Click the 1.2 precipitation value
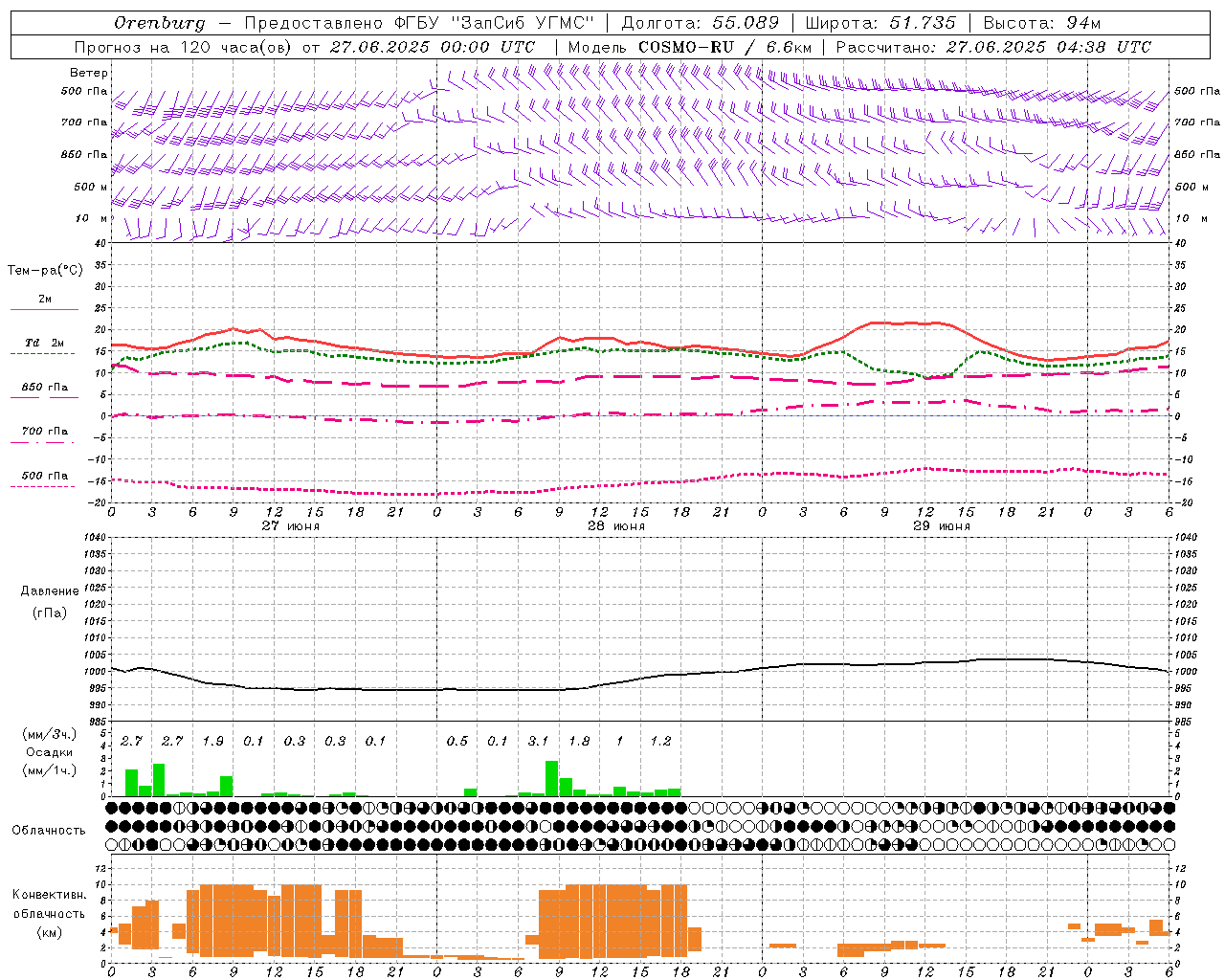Image resolution: width=1225 pixels, height=980 pixels. [x=660, y=741]
